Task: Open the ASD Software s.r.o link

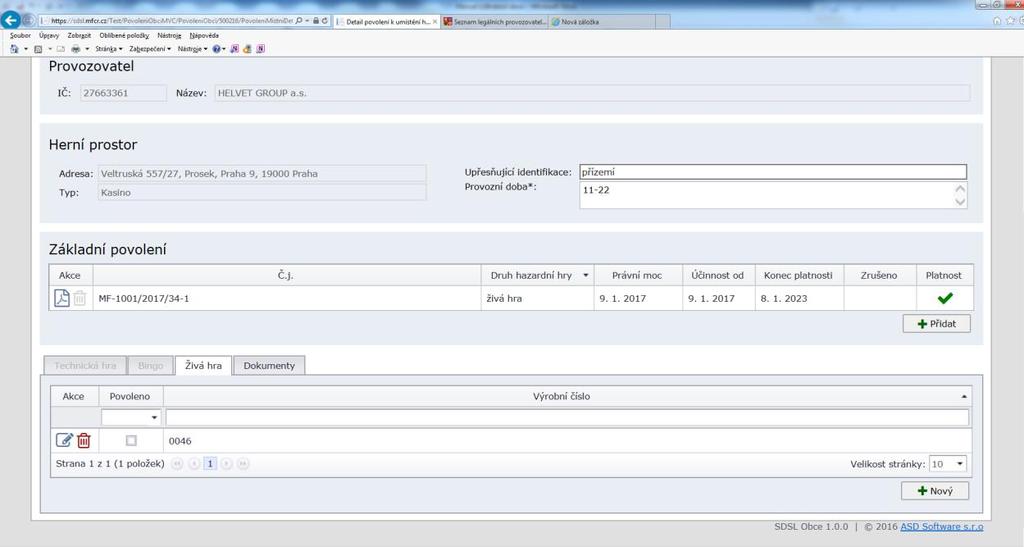Action: 941,527
